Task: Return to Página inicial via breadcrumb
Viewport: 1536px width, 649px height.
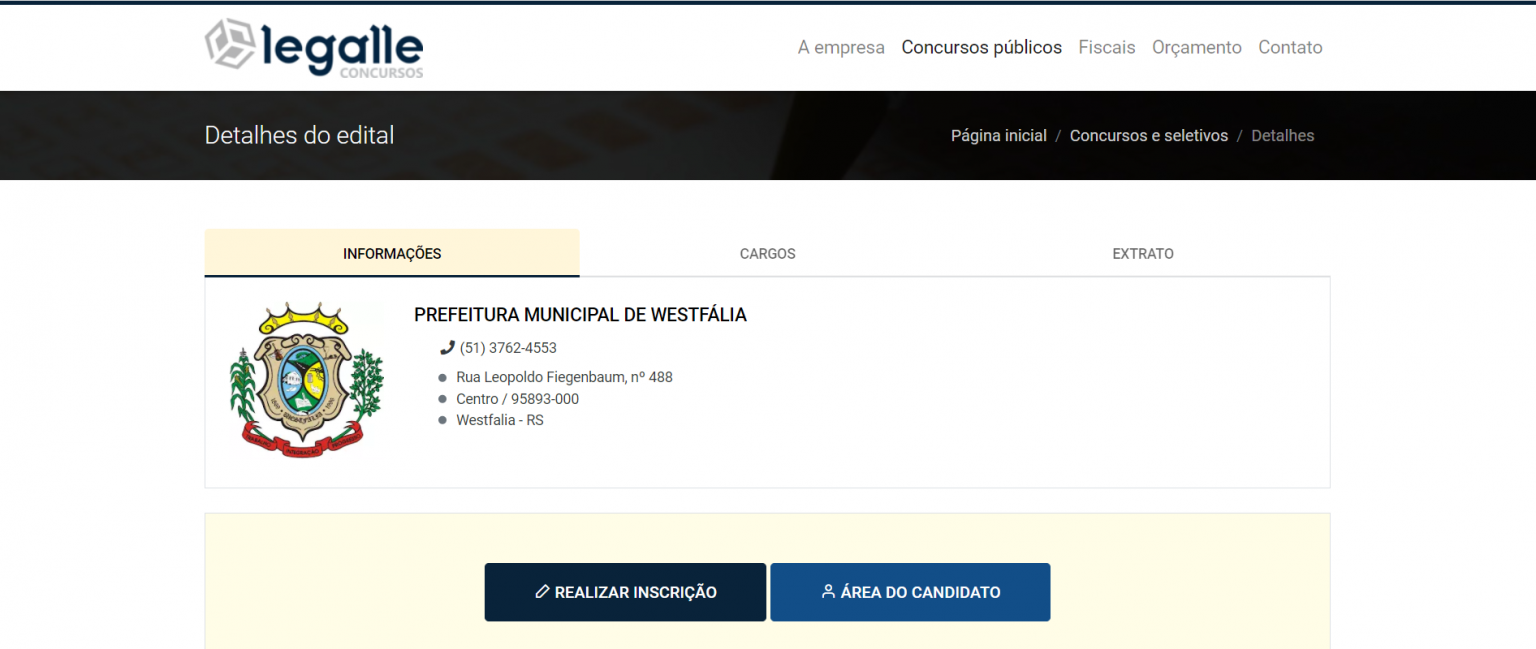Action: click(x=998, y=136)
